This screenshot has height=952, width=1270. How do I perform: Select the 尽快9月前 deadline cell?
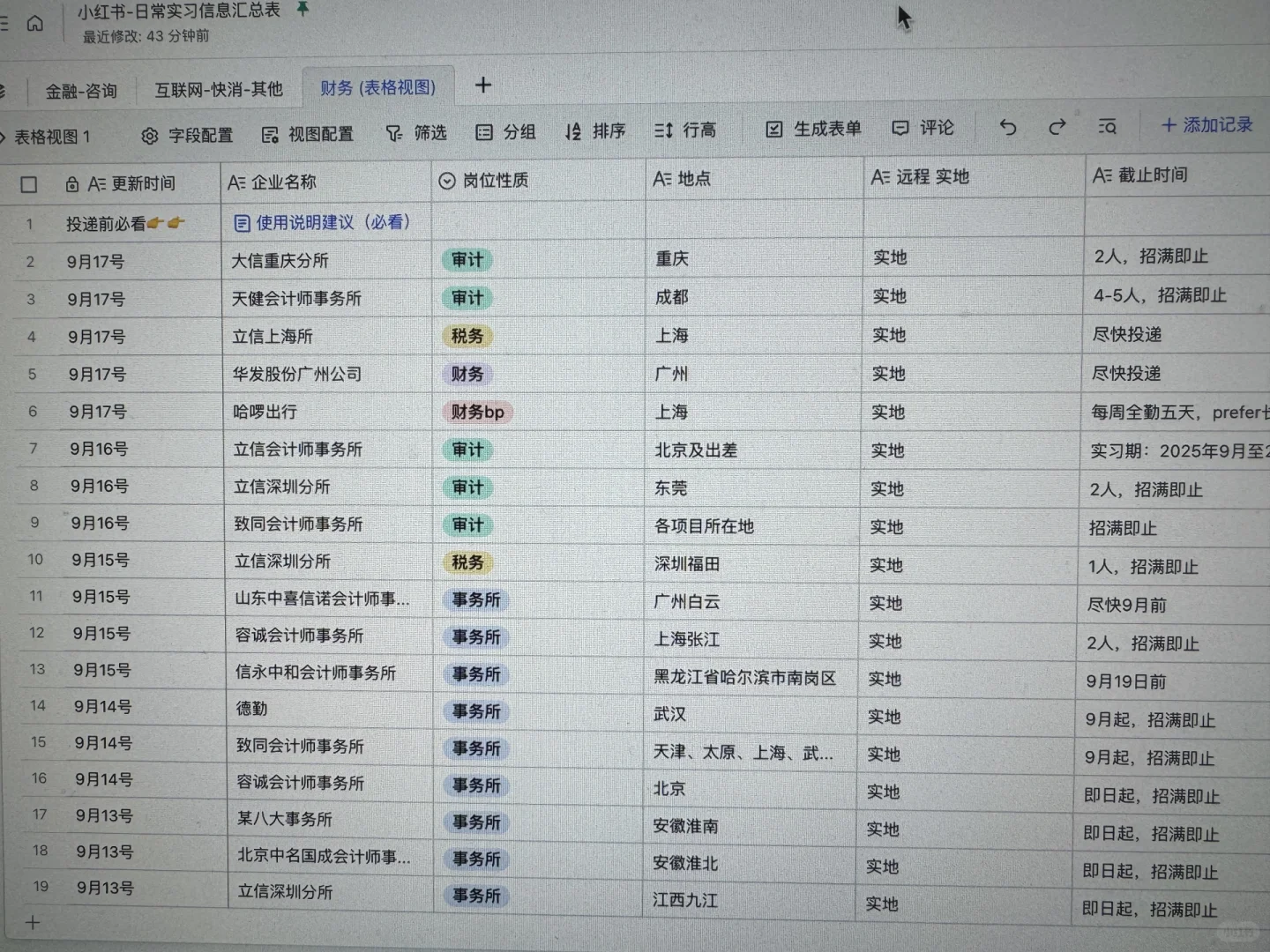pos(1175,605)
